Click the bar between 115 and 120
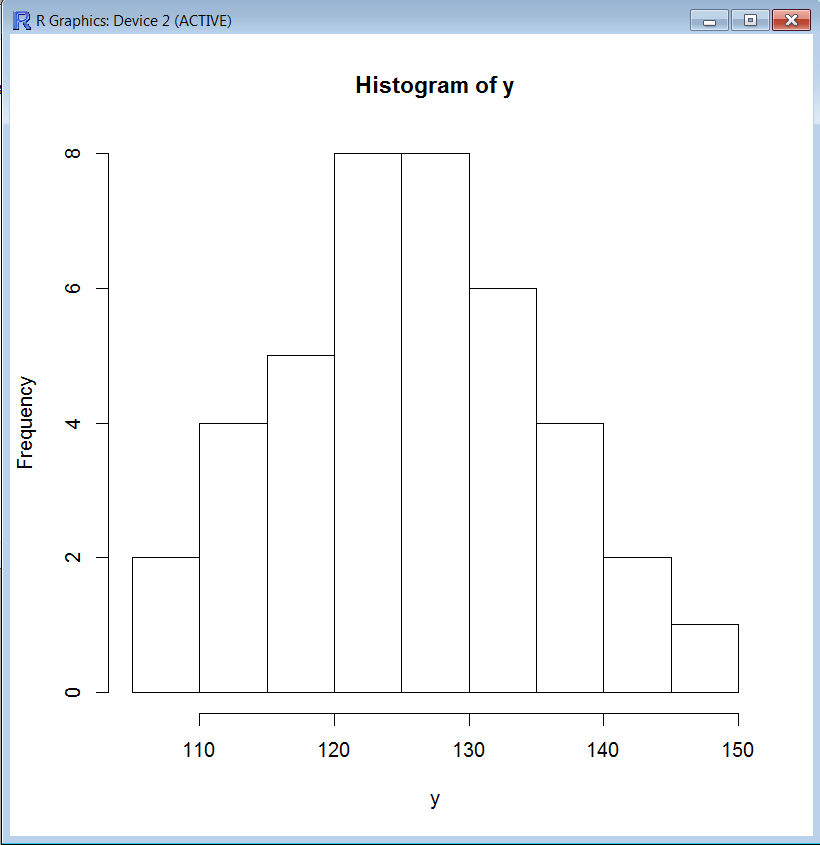Screen dimensions: 820x845 click(x=300, y=524)
